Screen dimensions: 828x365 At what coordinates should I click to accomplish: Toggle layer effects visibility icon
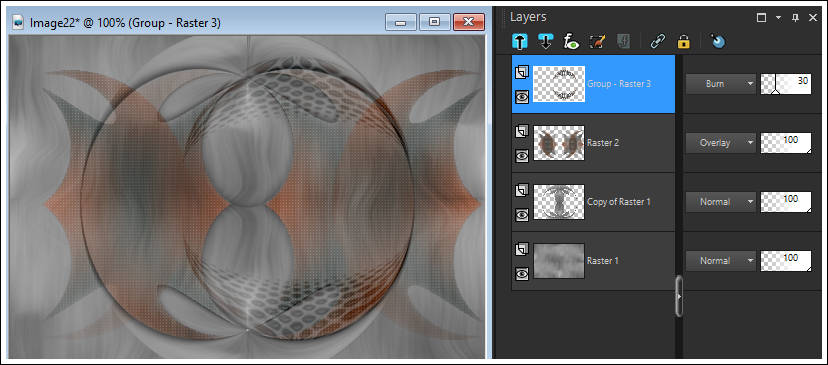pos(570,41)
